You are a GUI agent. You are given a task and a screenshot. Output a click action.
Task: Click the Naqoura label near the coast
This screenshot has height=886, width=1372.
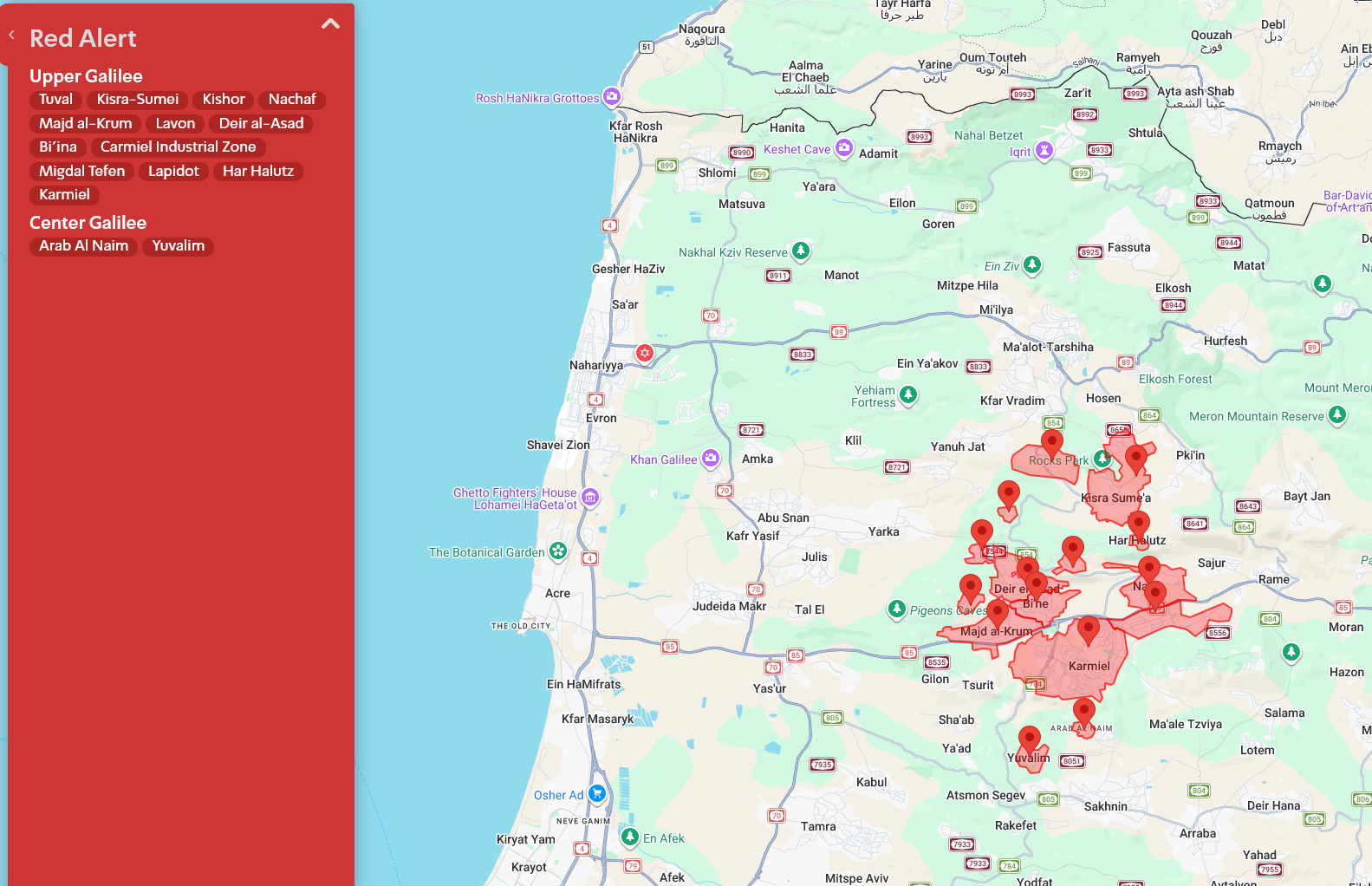(x=702, y=29)
